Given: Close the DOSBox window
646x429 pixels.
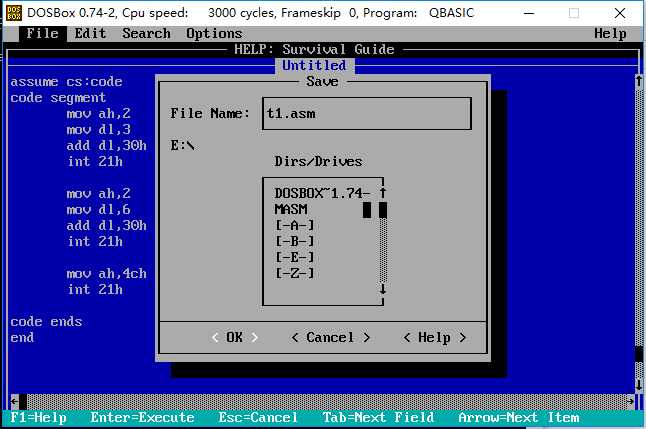Looking at the screenshot, I should 620,13.
